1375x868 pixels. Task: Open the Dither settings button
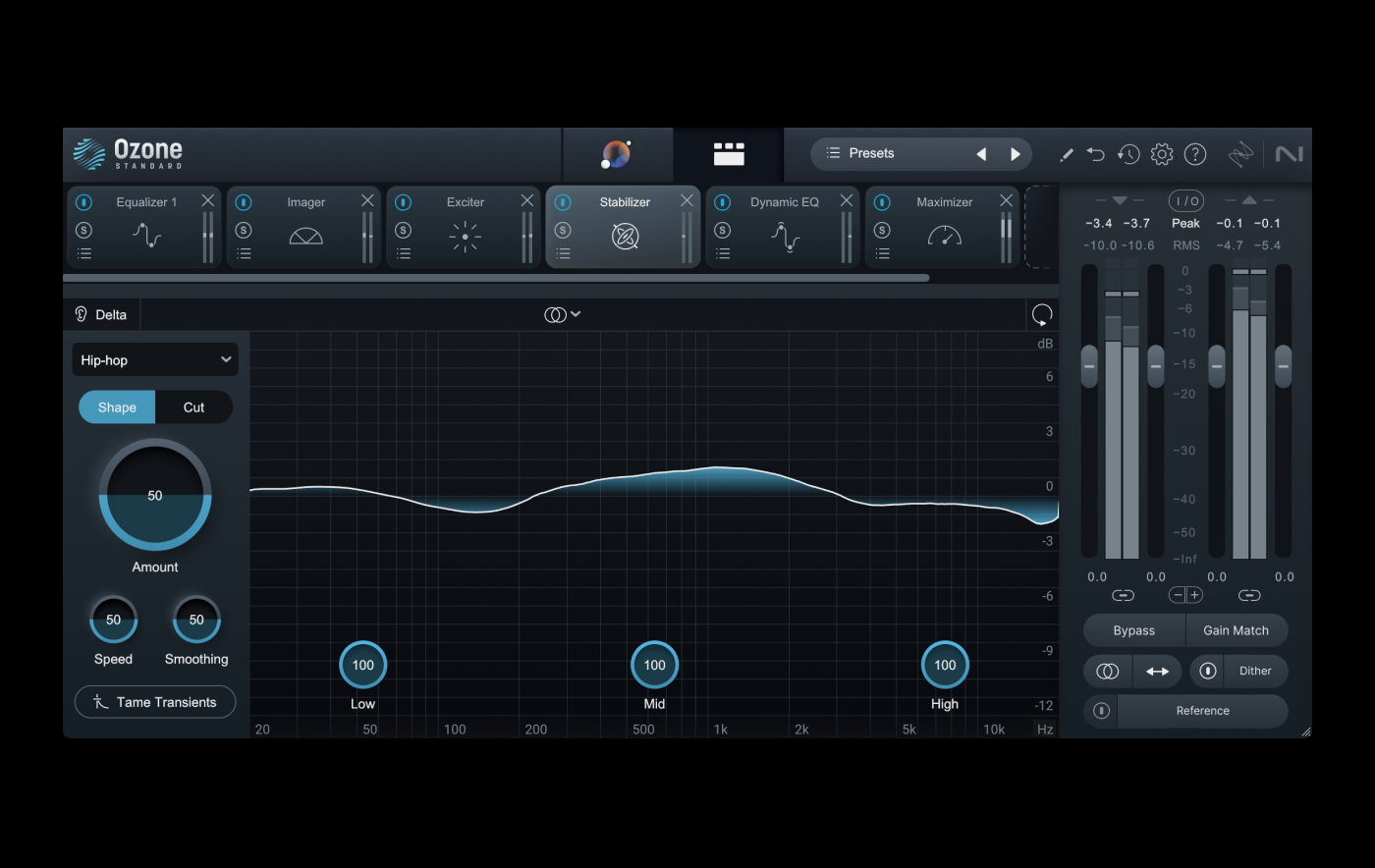click(x=1255, y=671)
